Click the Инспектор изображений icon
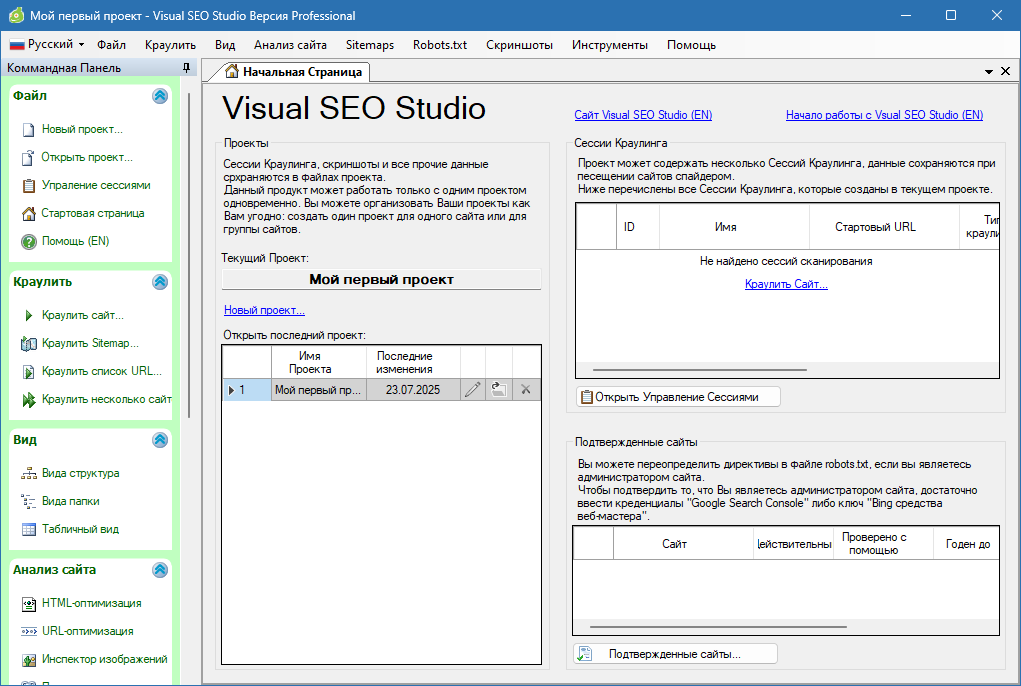Viewport: 1021px width, 686px height. pos(29,660)
